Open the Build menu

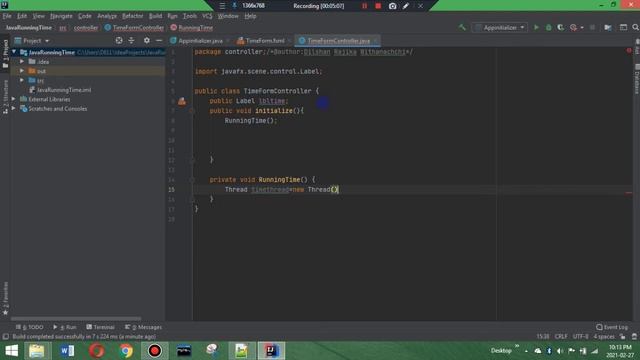click(x=155, y=16)
